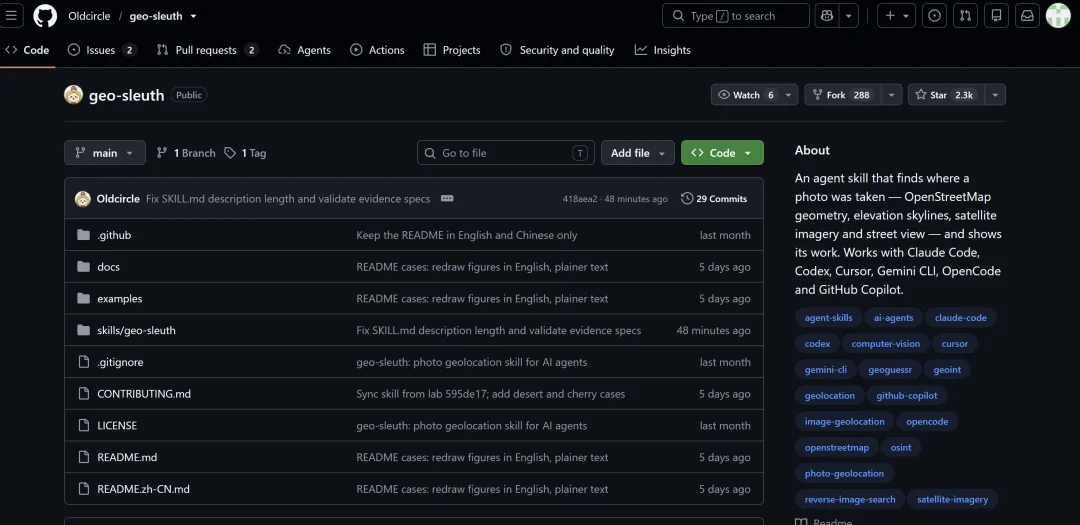Switch to the Projects tab
Screen dimensions: 1080x525
point(452,50)
